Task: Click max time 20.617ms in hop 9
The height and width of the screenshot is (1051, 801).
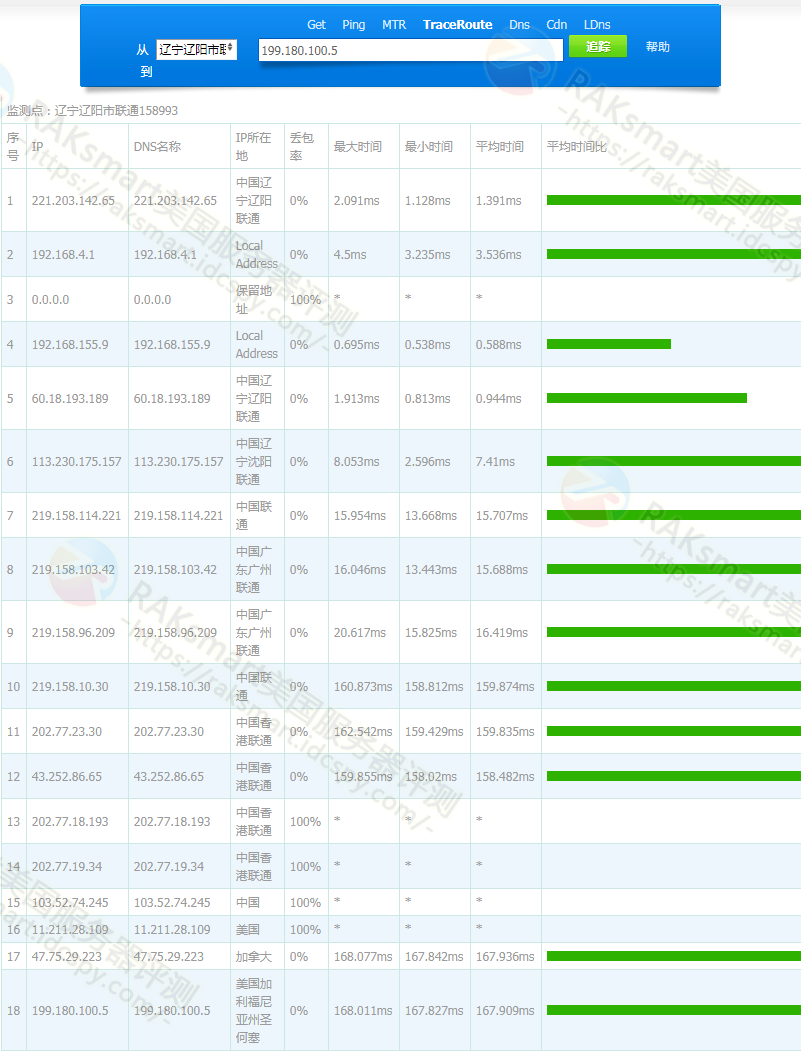Action: pos(359,633)
